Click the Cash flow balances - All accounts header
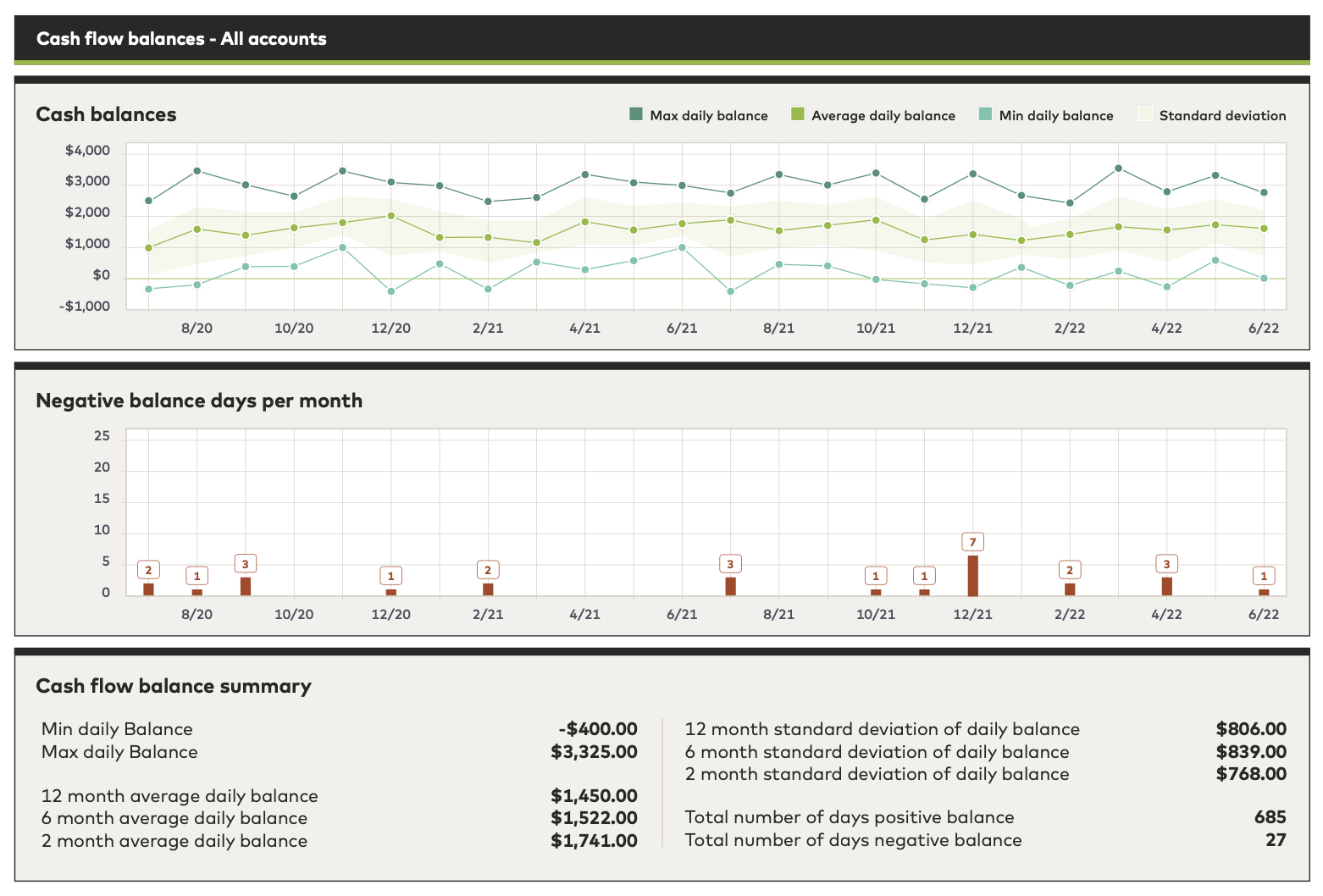Viewport: 1323px width, 896px height. click(181, 39)
